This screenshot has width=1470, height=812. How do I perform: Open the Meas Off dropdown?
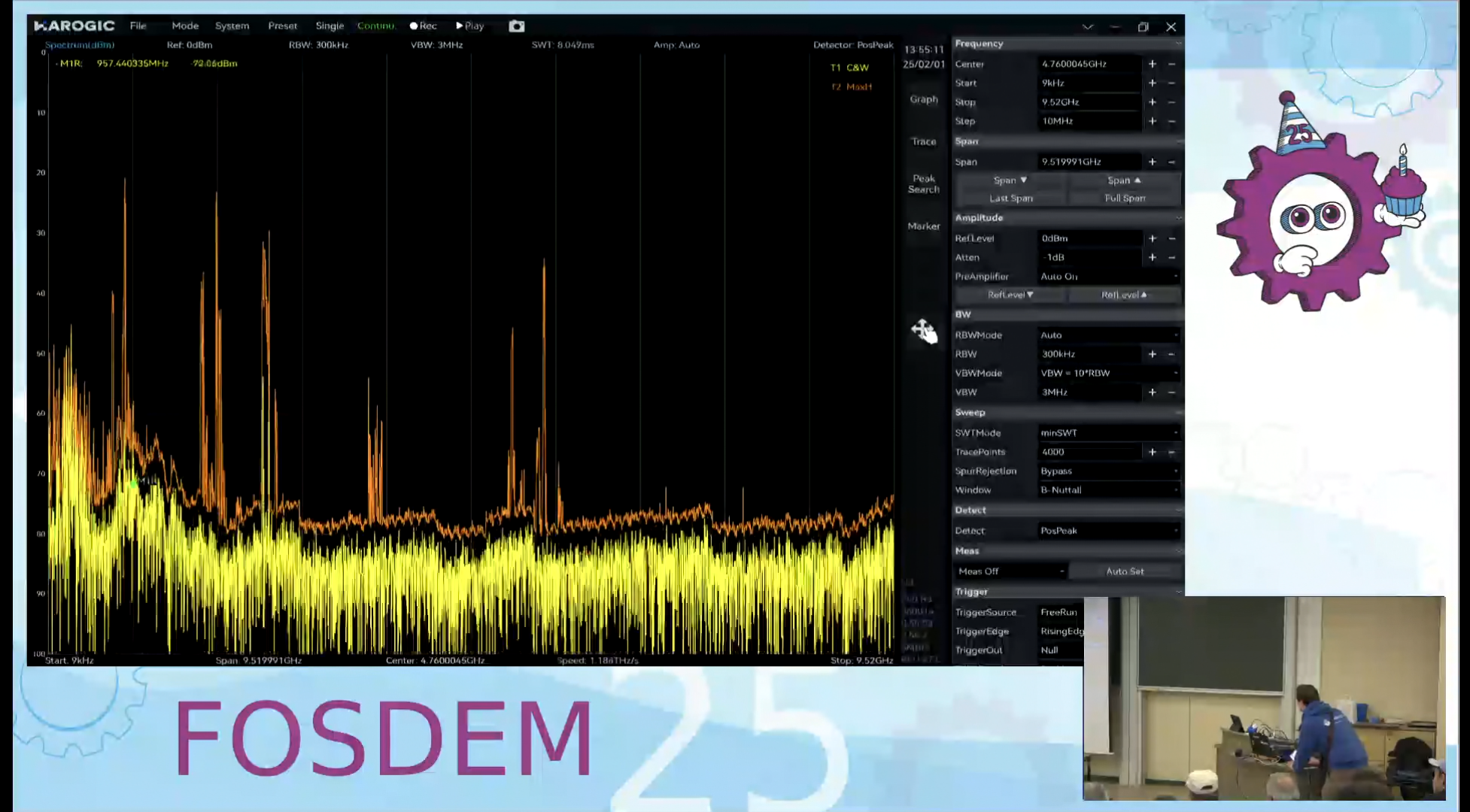pyautogui.click(x=1010, y=571)
